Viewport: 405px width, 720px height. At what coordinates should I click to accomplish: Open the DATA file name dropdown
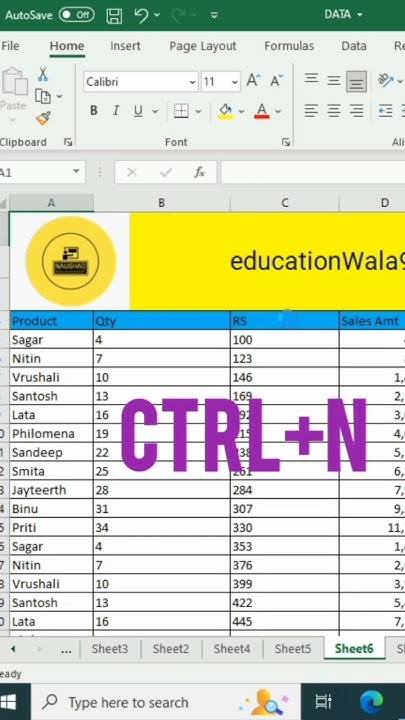[359, 15]
